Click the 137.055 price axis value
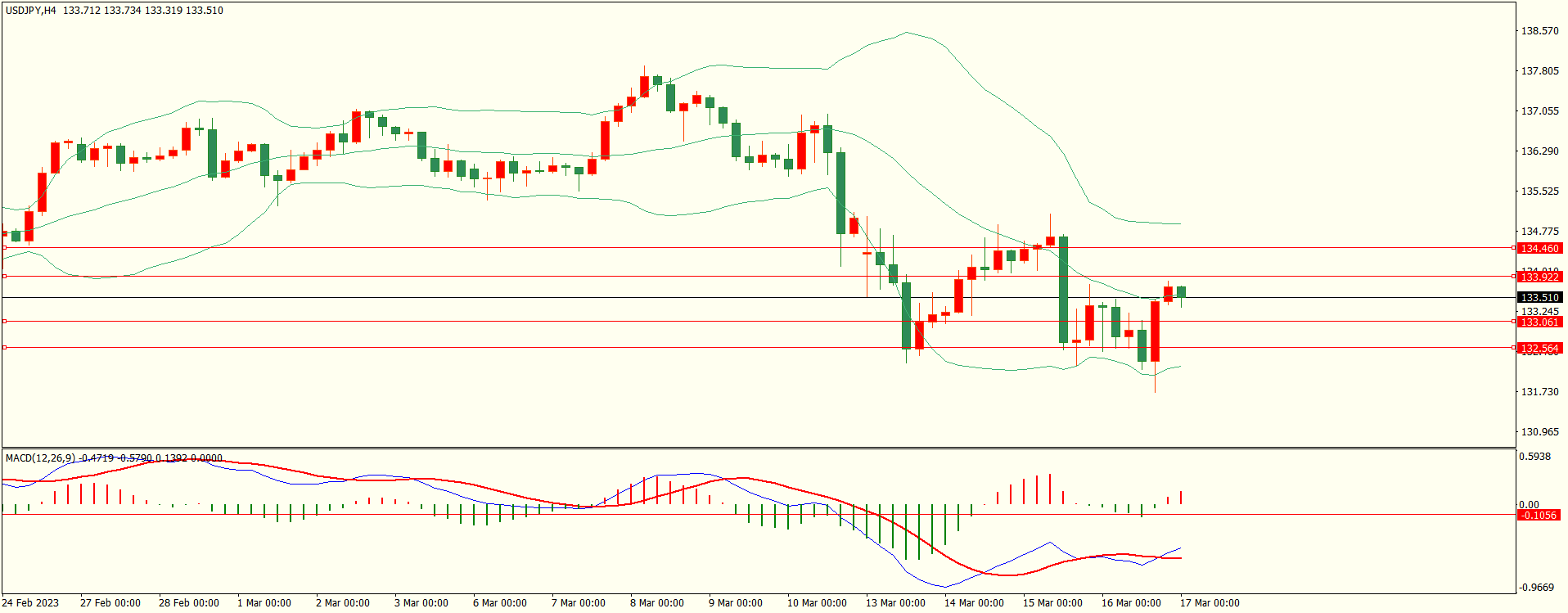The height and width of the screenshot is (613, 1568). [x=1539, y=111]
